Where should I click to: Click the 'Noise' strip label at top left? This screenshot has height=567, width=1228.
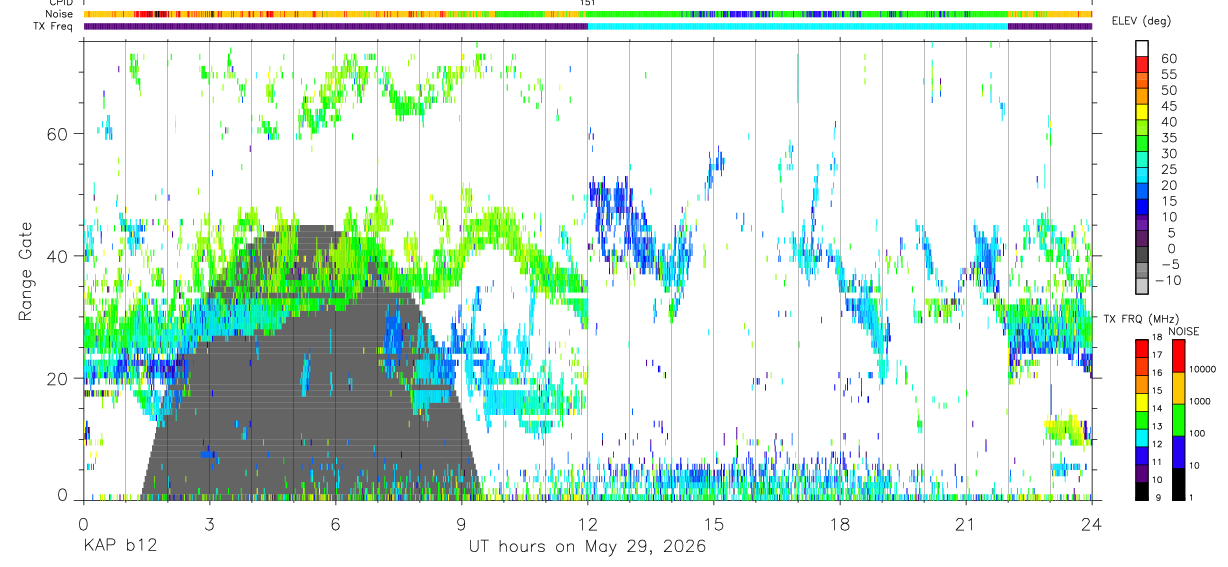[x=59, y=14]
